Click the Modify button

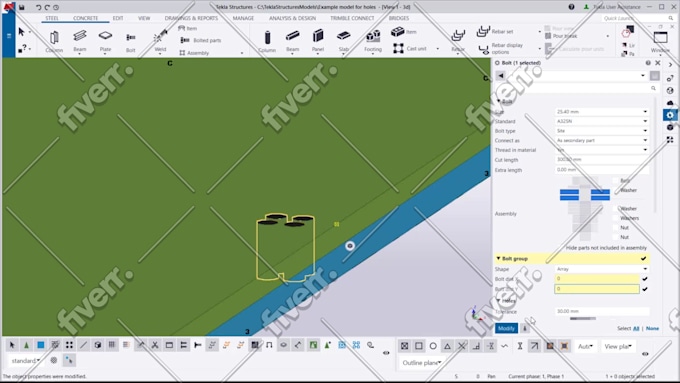tap(507, 328)
